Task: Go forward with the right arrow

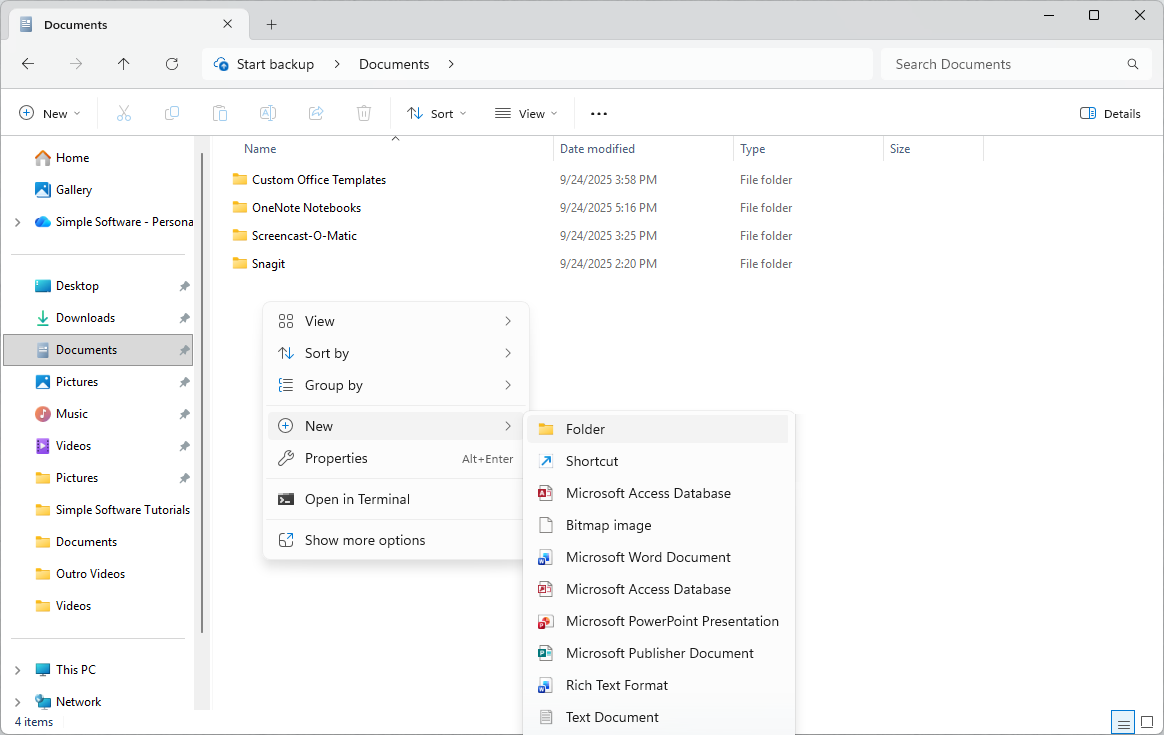Action: (x=76, y=64)
